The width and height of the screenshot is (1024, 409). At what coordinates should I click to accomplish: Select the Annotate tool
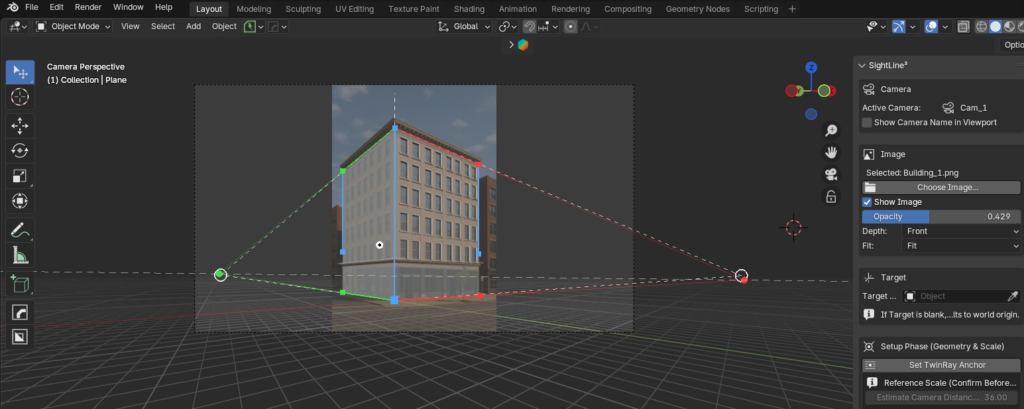click(x=20, y=230)
